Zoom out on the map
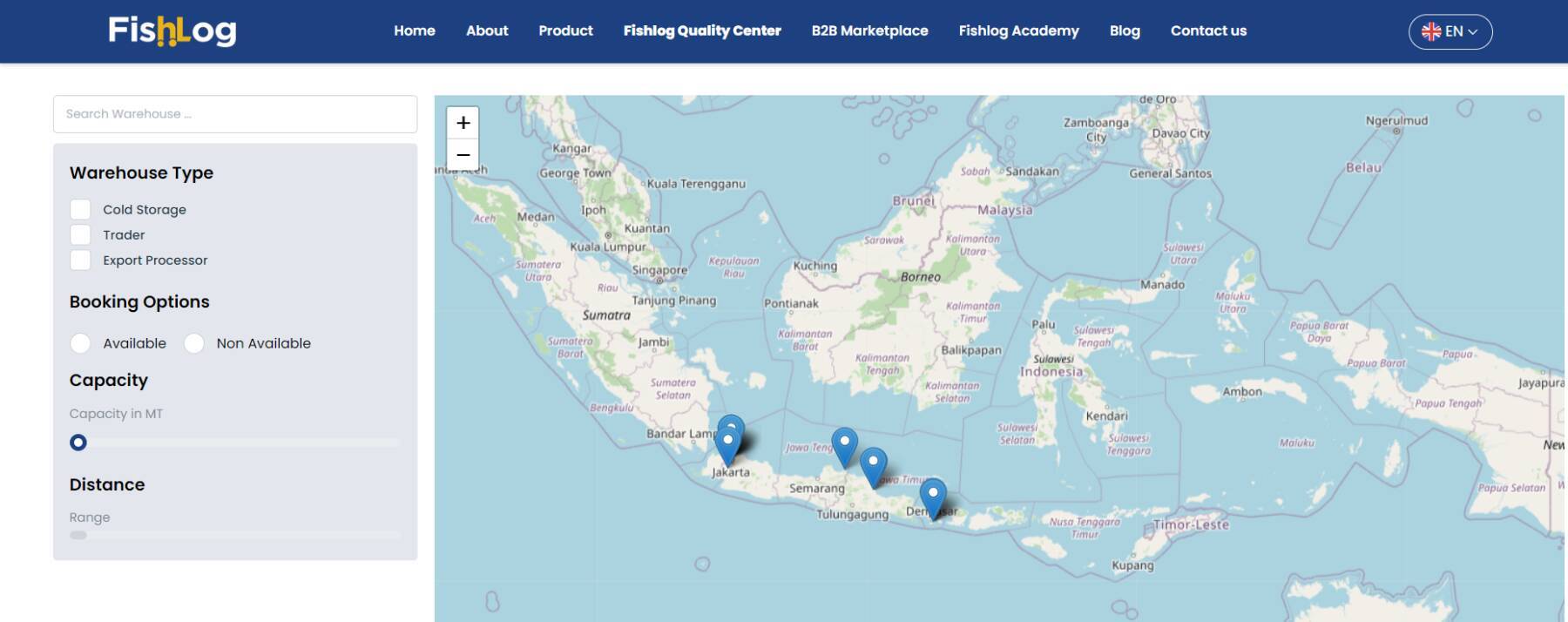 463,155
